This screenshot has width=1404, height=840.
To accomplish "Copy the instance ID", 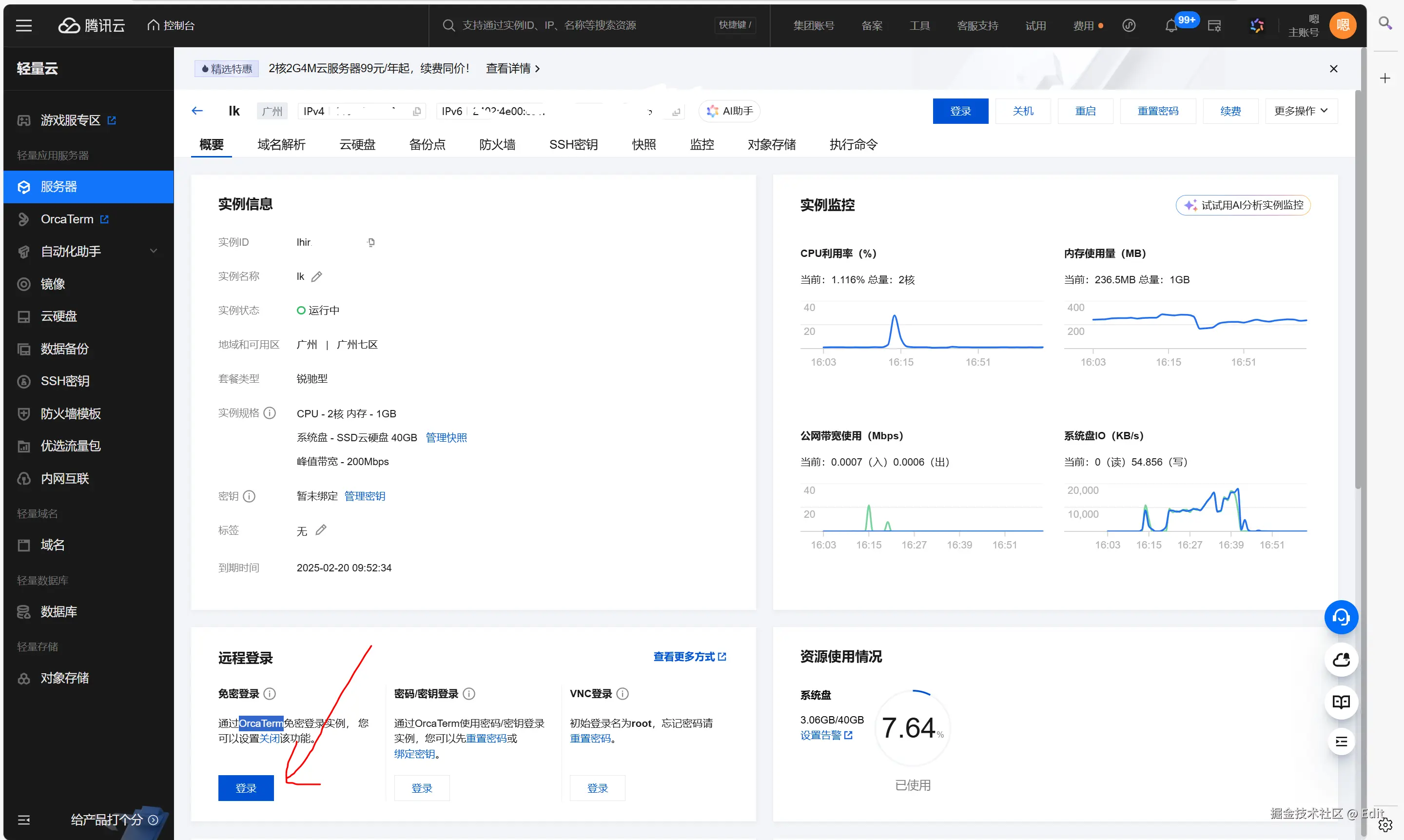I will (x=371, y=242).
